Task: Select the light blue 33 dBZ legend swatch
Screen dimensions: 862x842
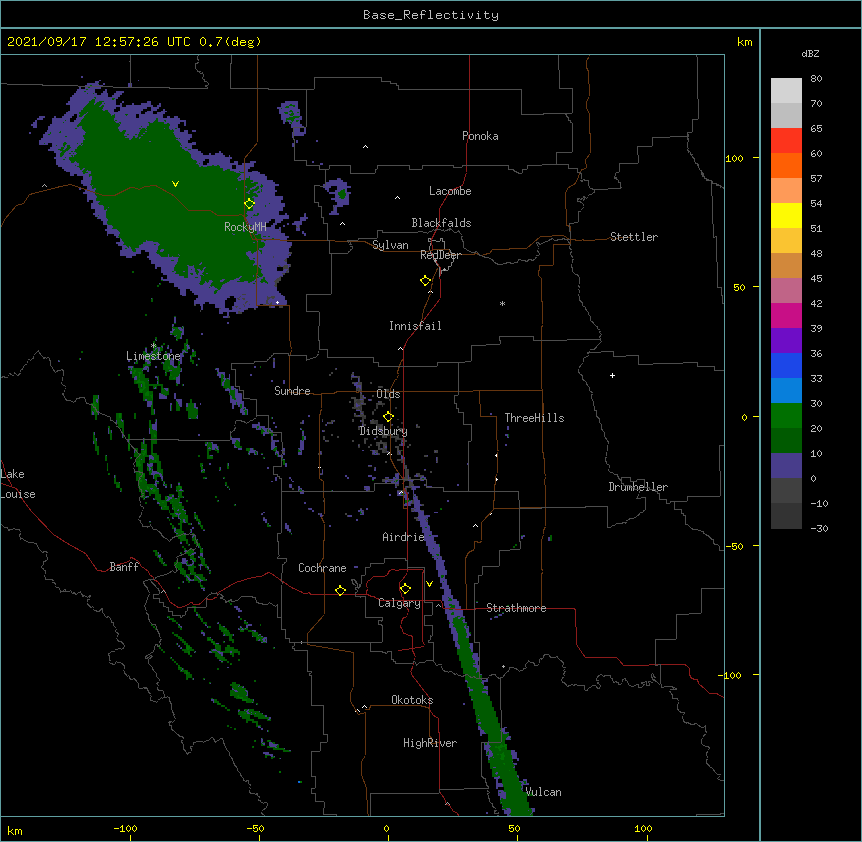Action: tap(786, 390)
